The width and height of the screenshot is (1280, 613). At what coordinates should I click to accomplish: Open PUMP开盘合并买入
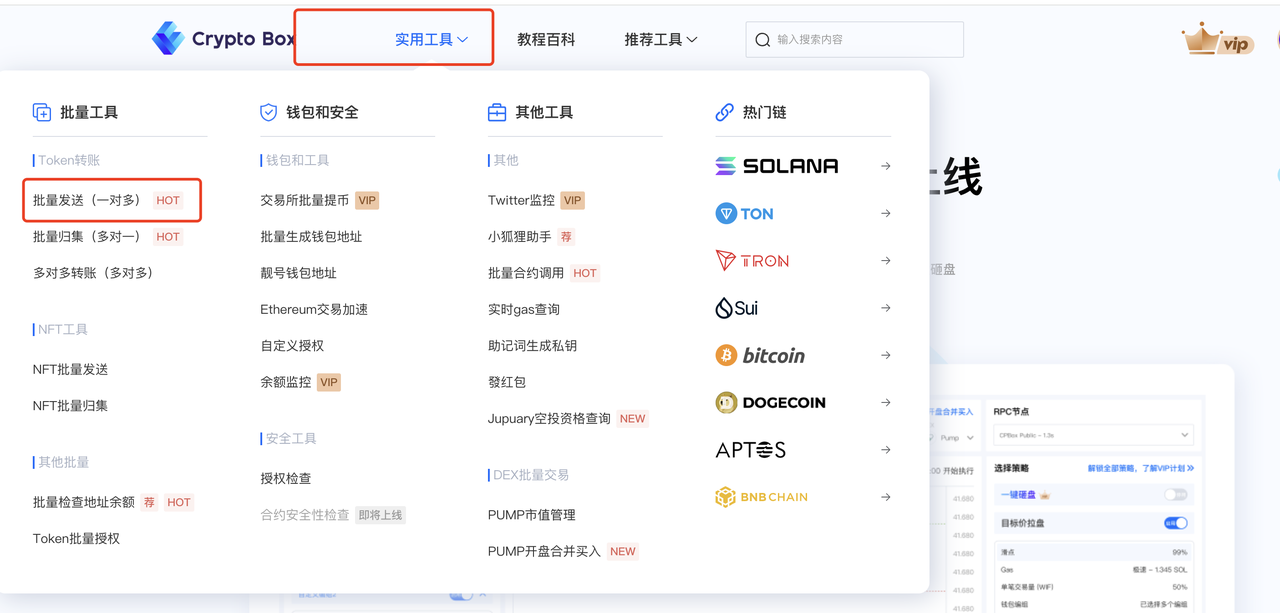(544, 551)
